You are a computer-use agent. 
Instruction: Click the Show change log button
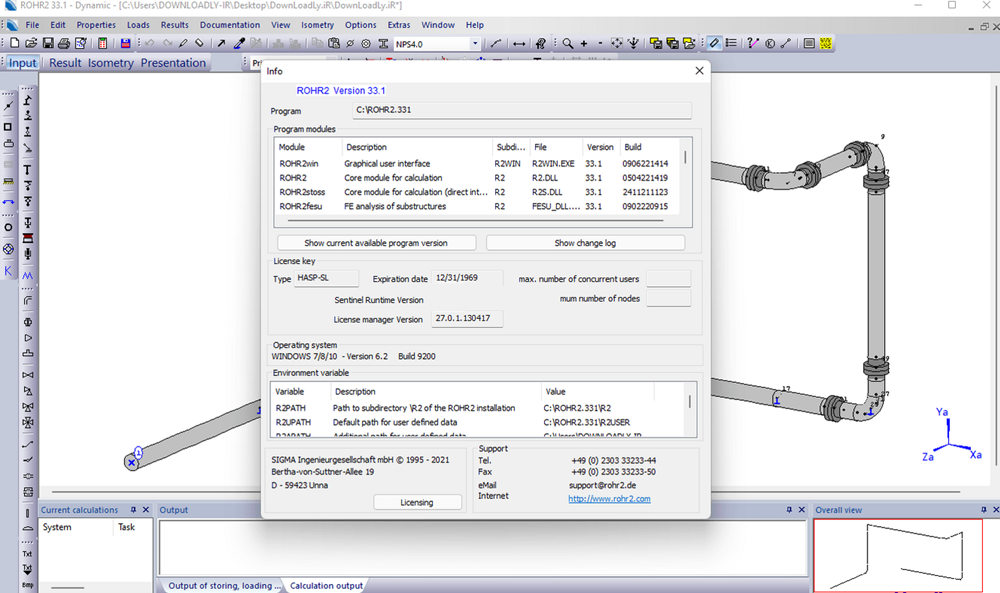click(585, 243)
